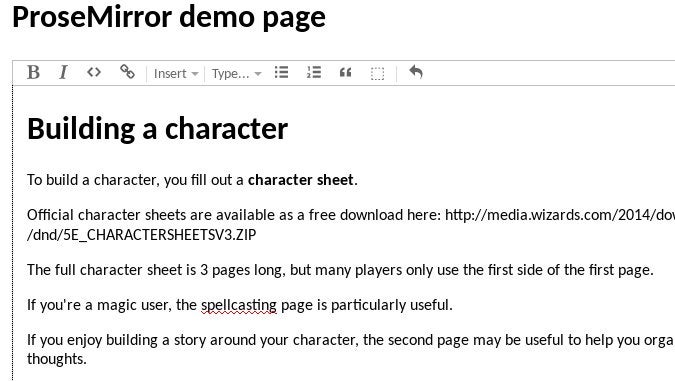The width and height of the screenshot is (675, 381).
Task: Click the select parent node icon
Action: pyautogui.click(x=378, y=74)
